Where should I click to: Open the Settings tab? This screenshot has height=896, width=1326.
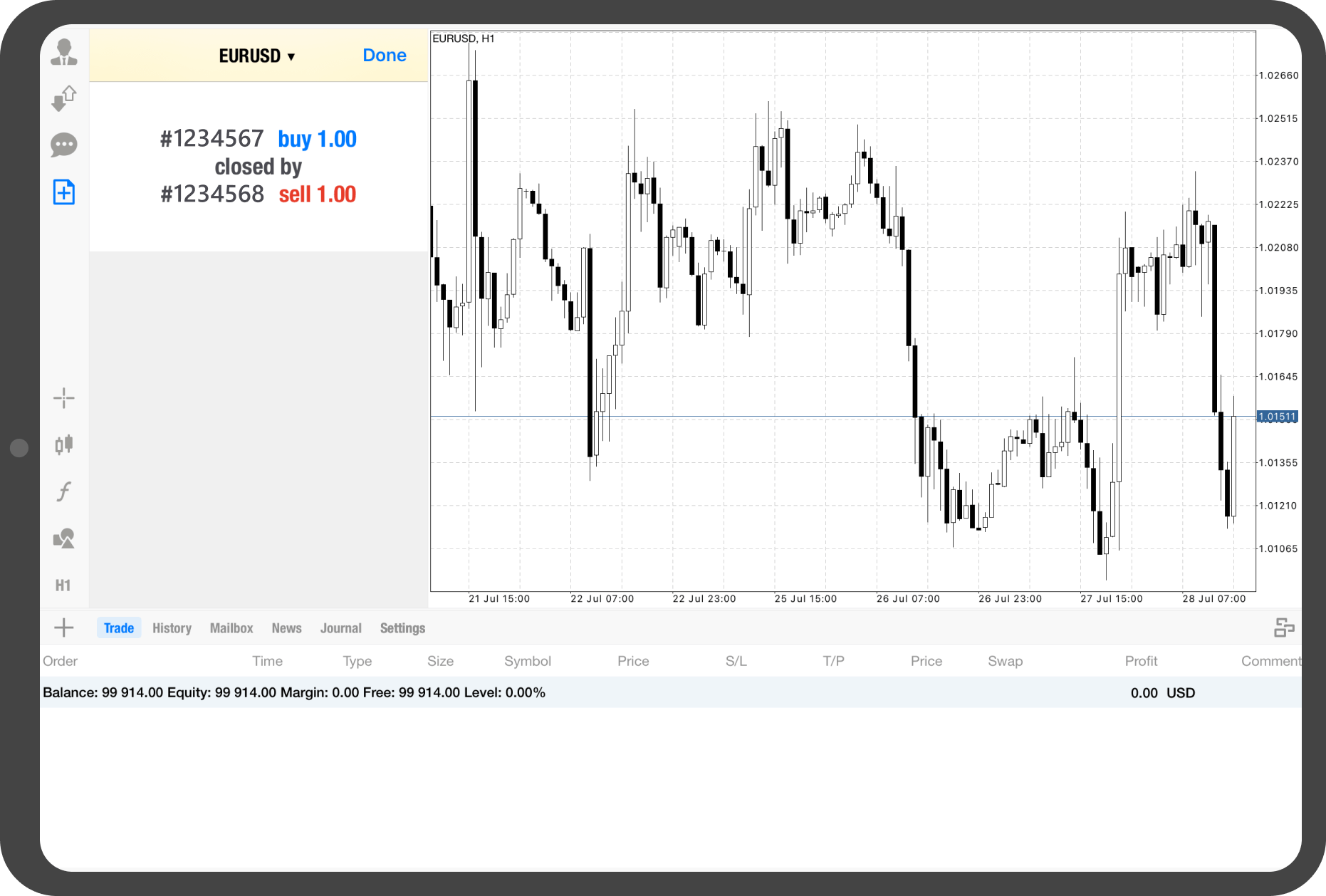(402, 628)
